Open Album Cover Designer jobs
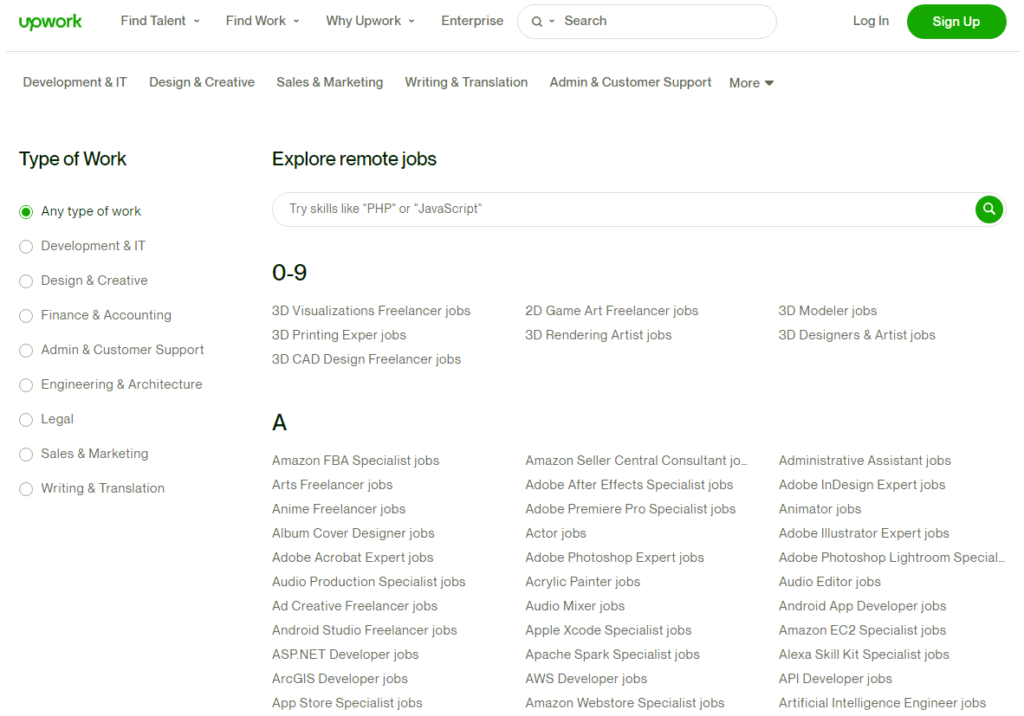 pos(353,533)
